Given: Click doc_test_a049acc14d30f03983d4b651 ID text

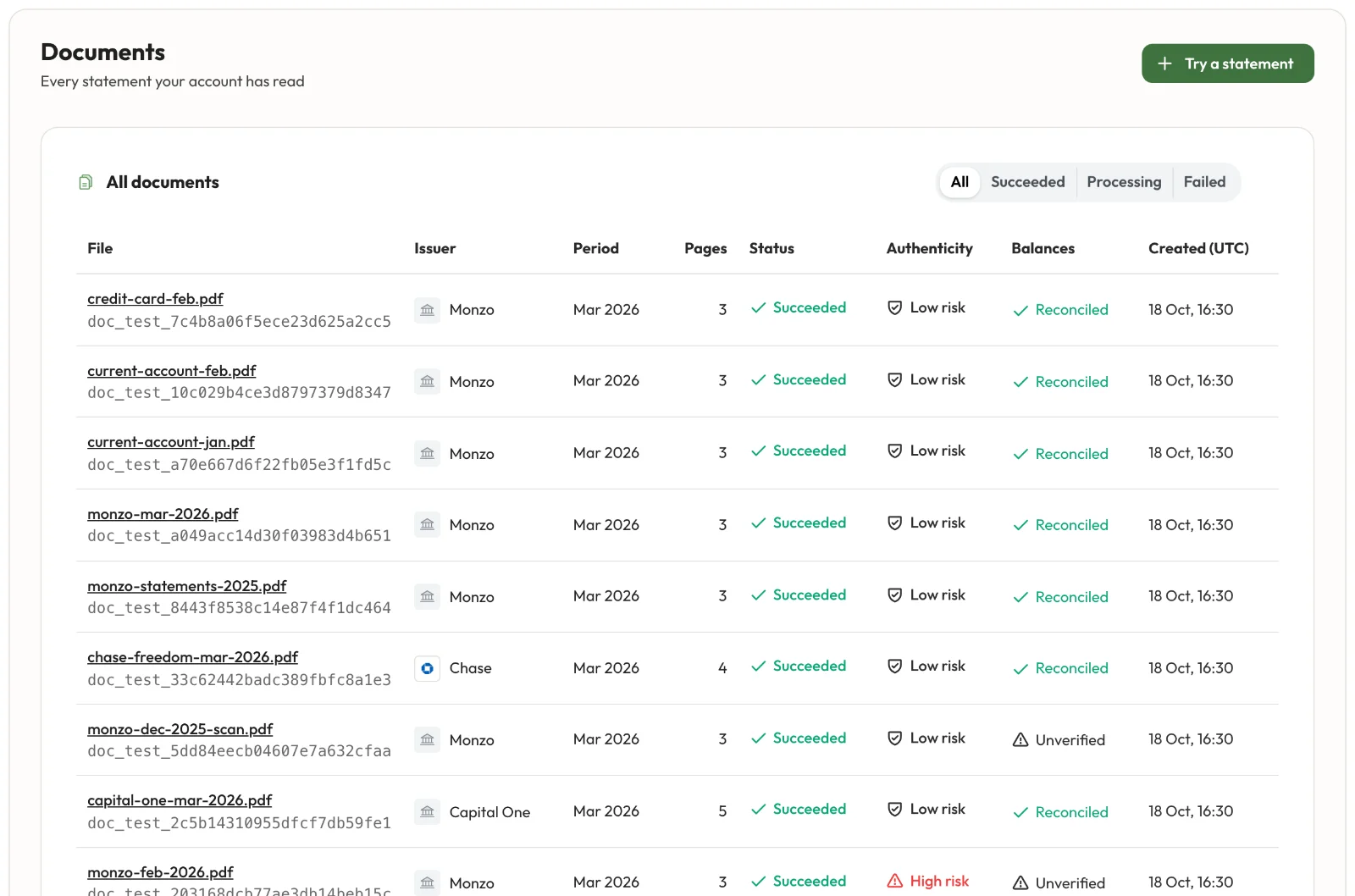Looking at the screenshot, I should (239, 536).
